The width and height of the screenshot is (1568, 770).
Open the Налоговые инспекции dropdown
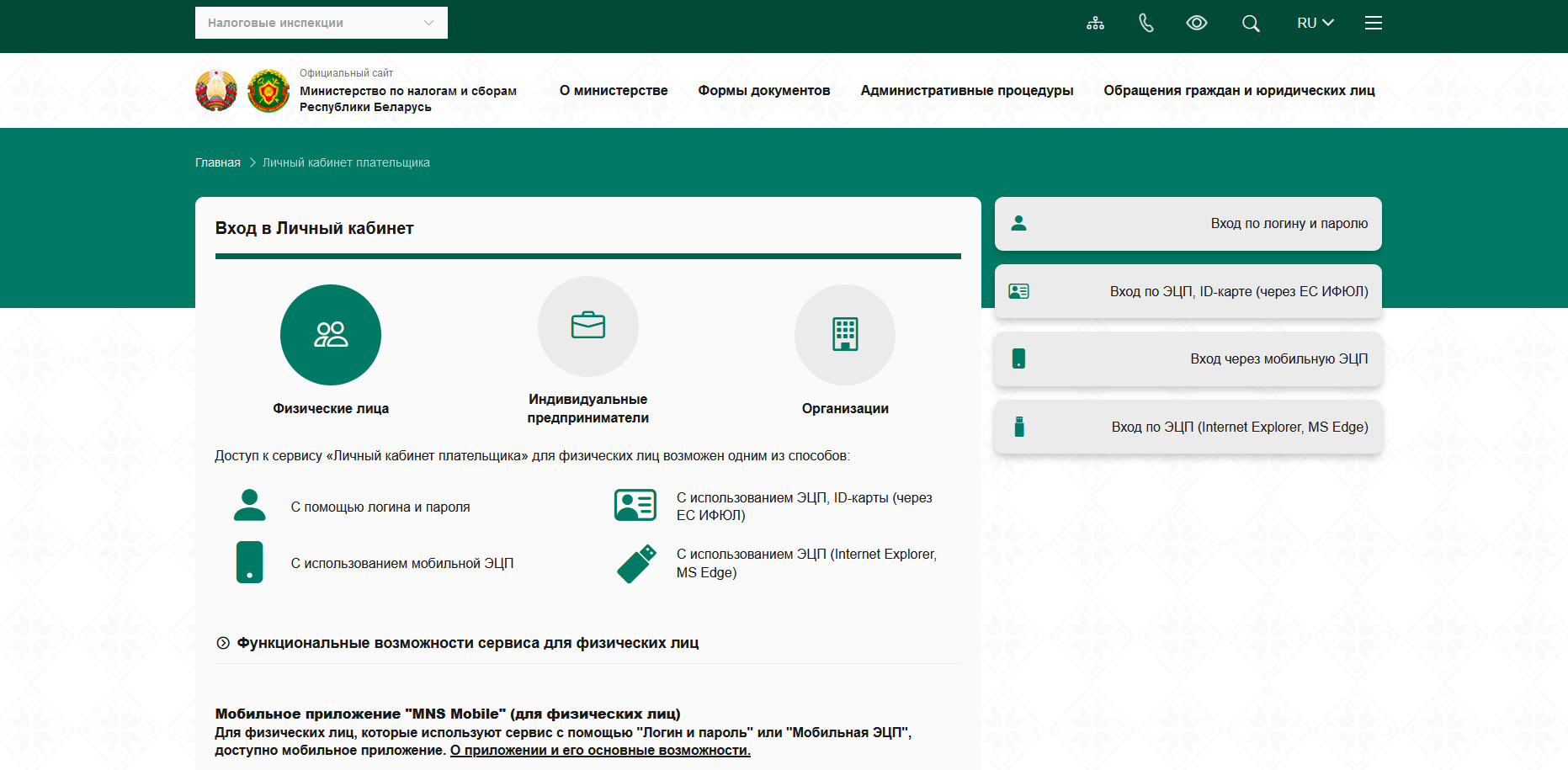[x=321, y=23]
